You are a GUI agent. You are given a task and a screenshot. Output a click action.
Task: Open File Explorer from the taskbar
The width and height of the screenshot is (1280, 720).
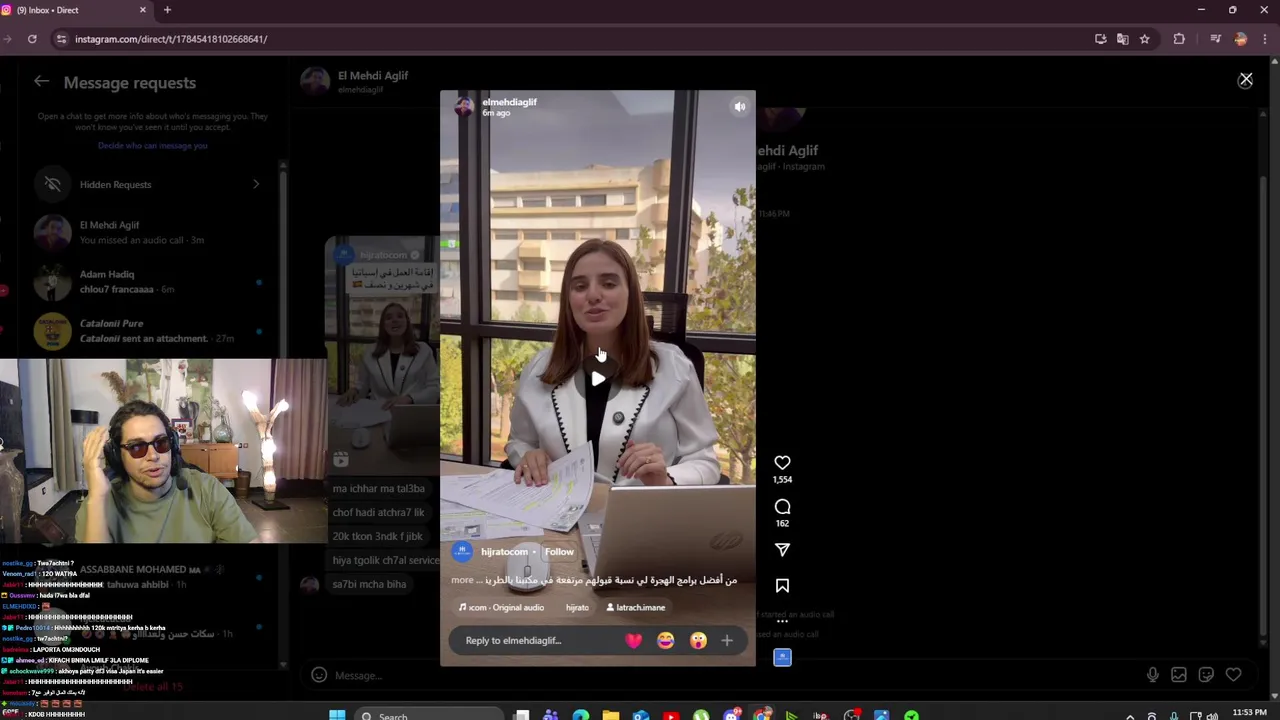coord(610,715)
